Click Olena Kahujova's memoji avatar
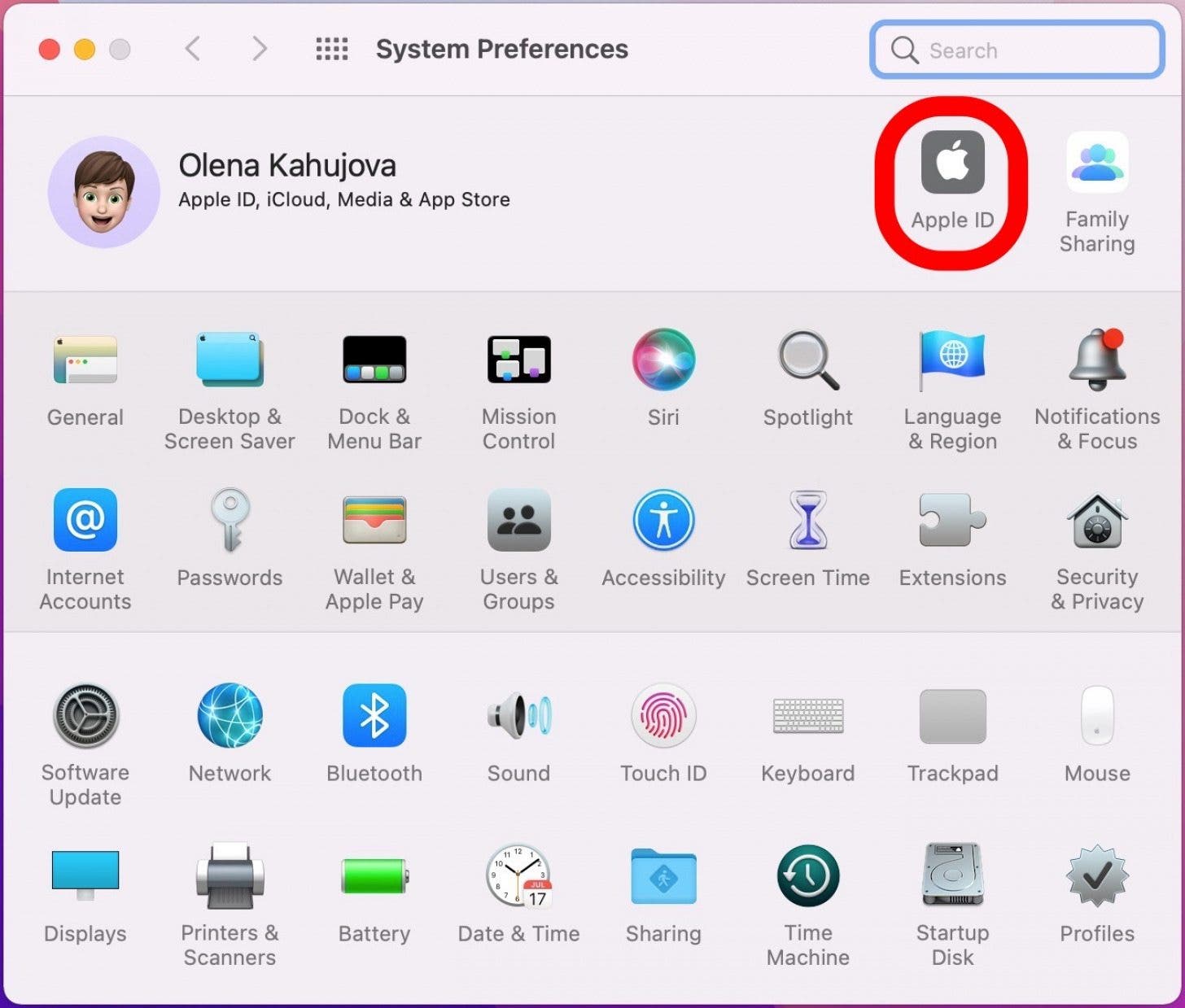The height and width of the screenshot is (1008, 1185). pos(103,192)
